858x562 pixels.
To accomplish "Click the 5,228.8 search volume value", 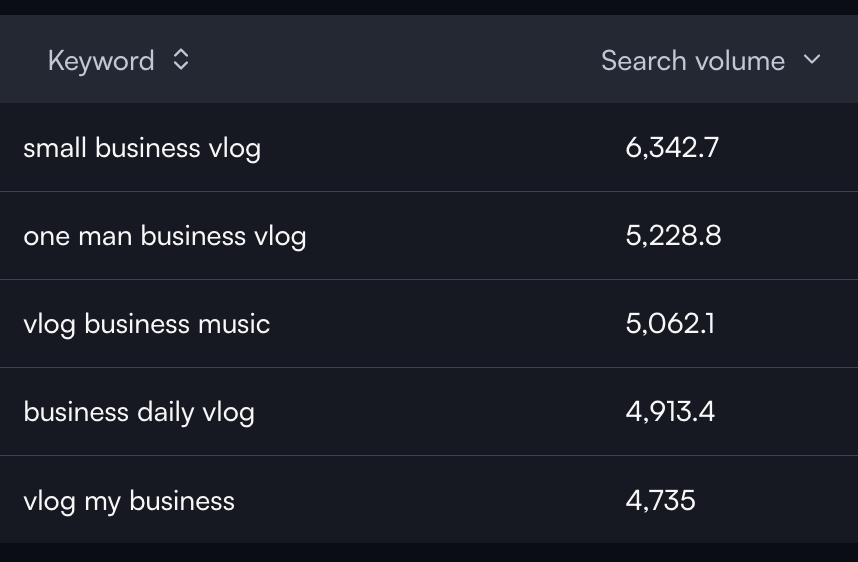I will pyautogui.click(x=673, y=236).
